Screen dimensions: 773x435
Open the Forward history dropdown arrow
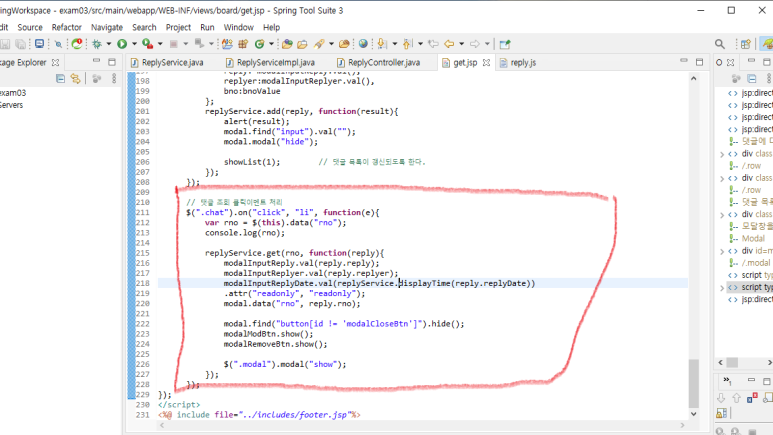pyautogui.click(x=487, y=44)
